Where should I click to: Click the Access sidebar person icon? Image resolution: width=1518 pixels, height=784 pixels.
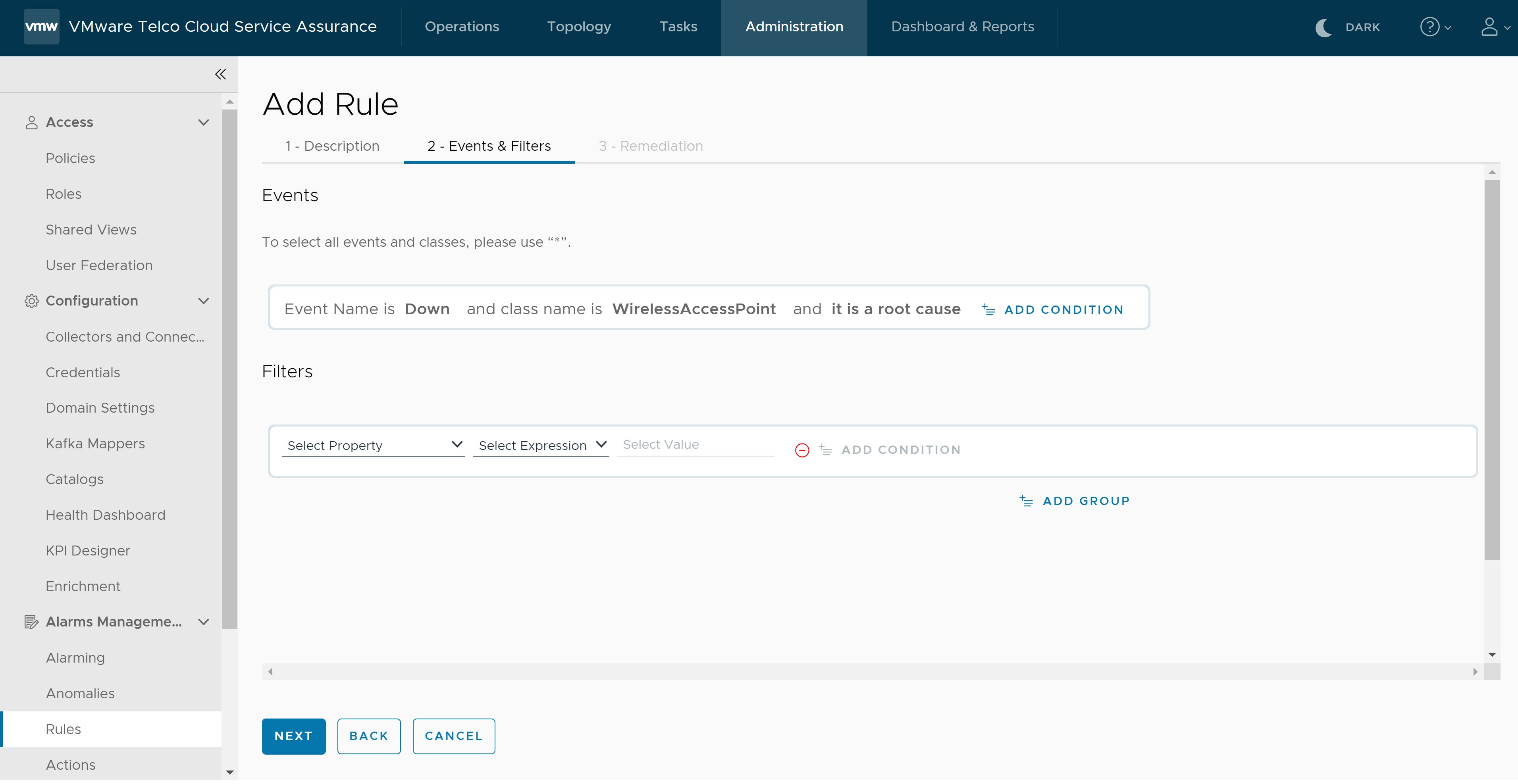pyautogui.click(x=30, y=121)
